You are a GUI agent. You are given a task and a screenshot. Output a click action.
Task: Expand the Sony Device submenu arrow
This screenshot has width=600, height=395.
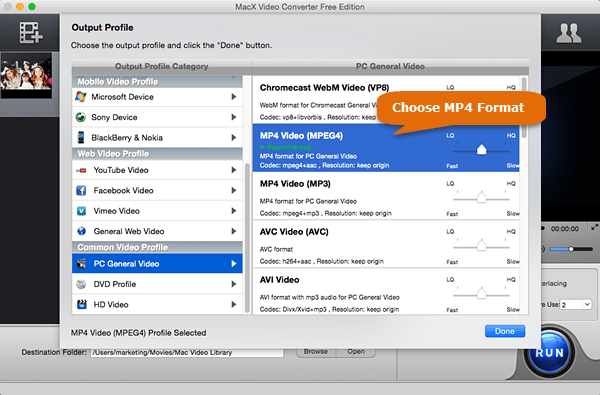(x=234, y=117)
